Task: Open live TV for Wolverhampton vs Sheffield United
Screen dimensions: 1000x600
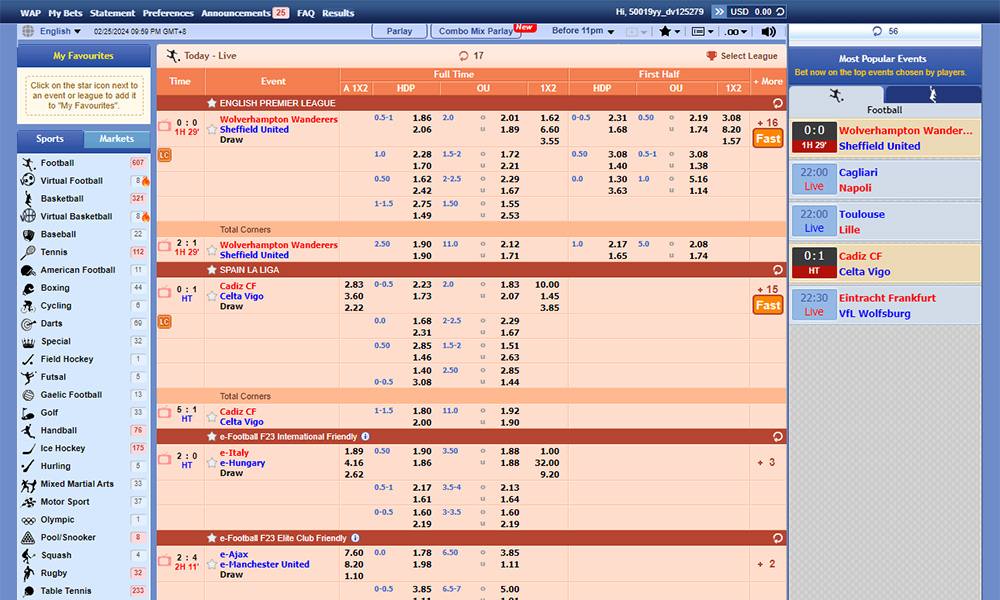Action: click(x=165, y=125)
